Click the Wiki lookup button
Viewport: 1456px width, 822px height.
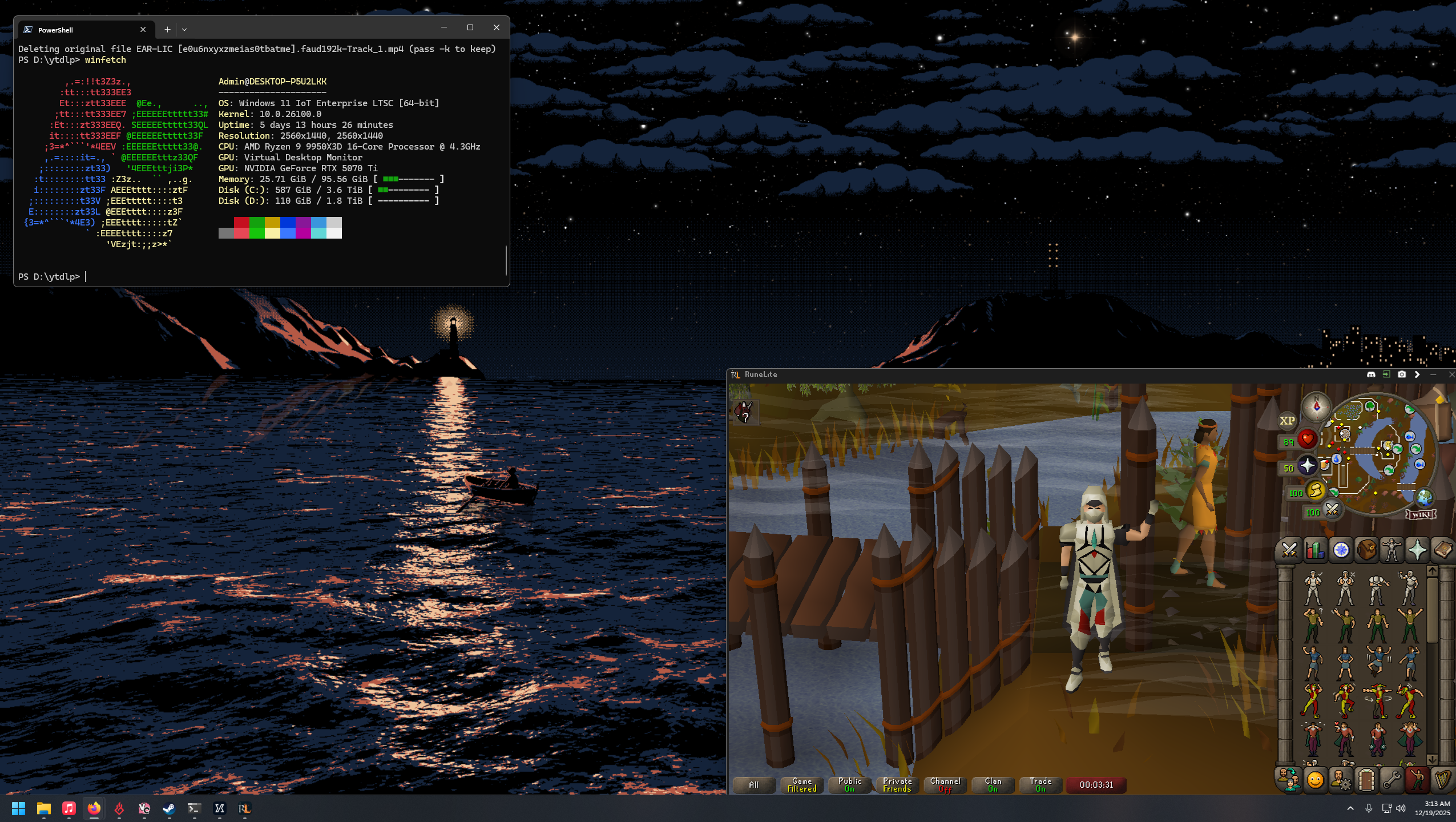(x=1421, y=514)
